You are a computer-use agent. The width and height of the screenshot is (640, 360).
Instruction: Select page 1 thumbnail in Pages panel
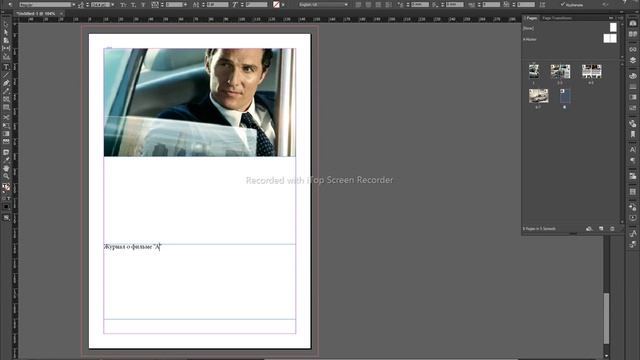(533, 71)
